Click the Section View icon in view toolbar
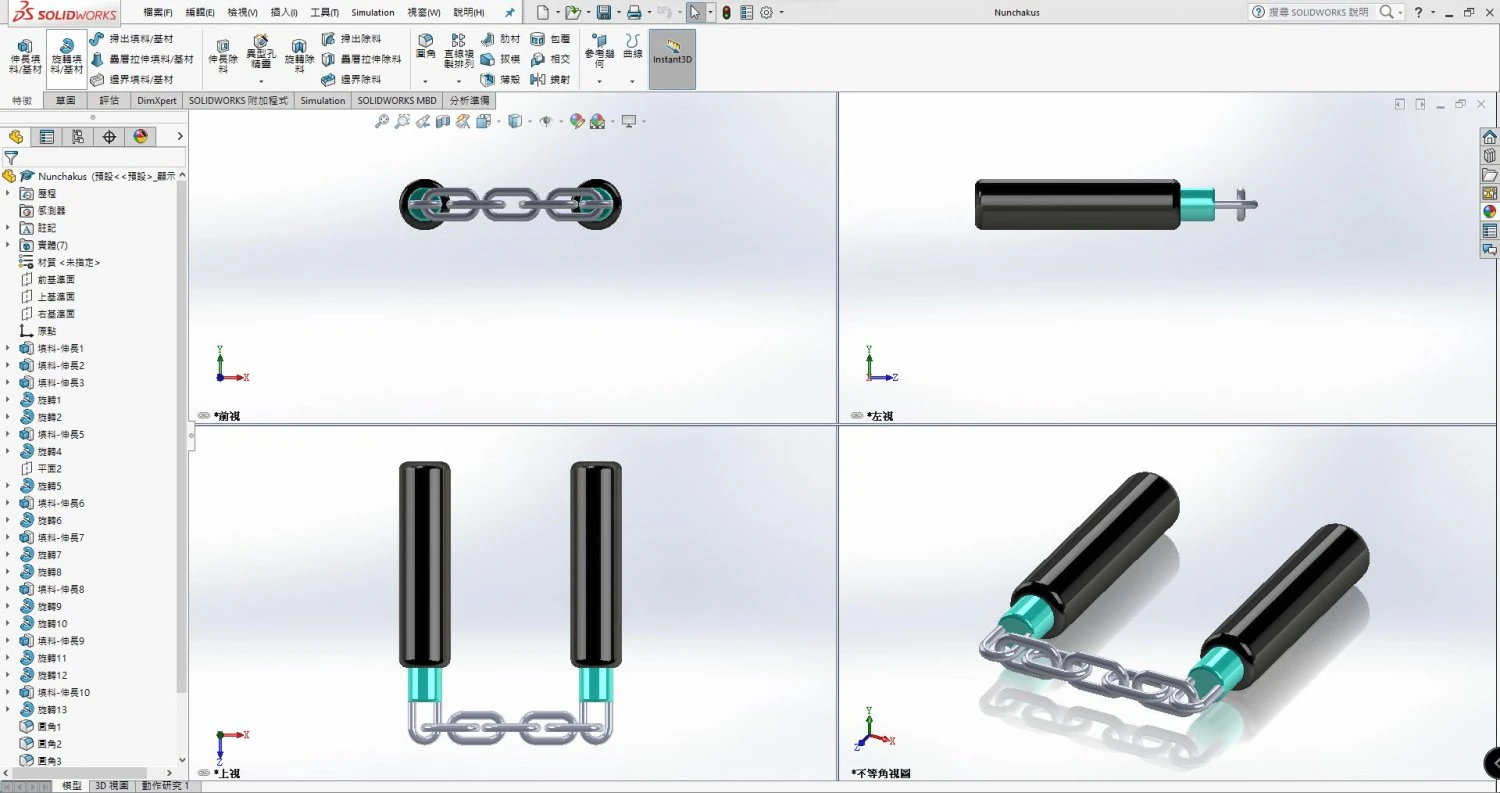This screenshot has width=1500, height=793. point(443,121)
